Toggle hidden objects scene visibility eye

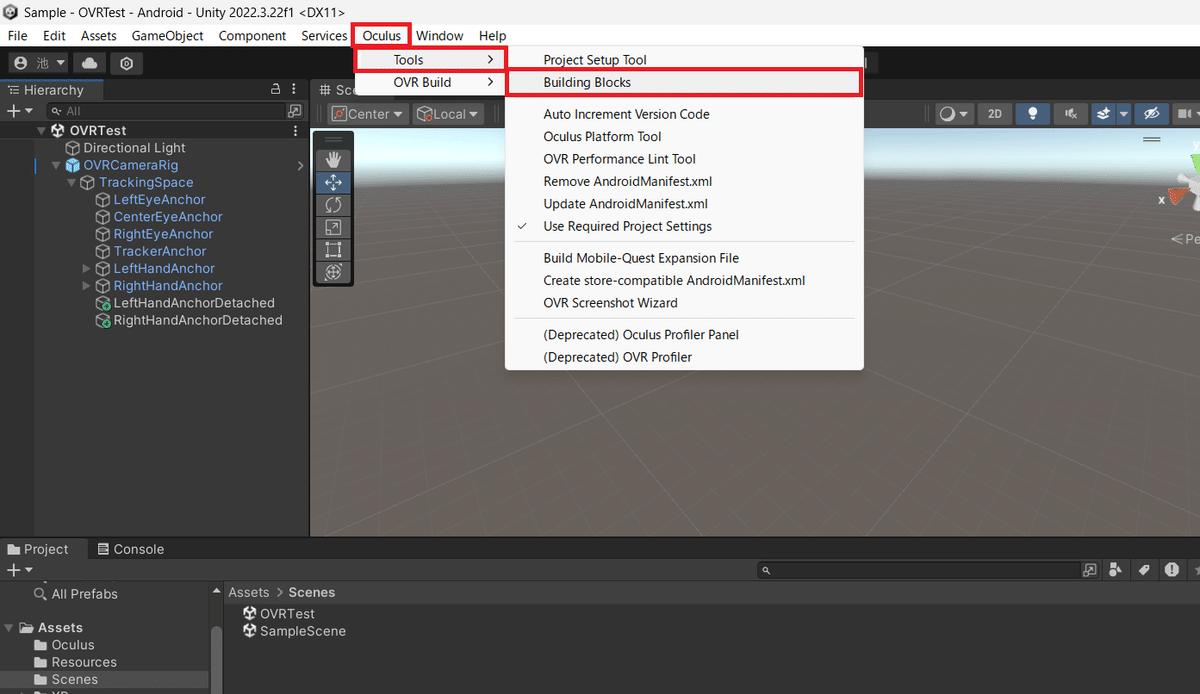pyautogui.click(x=1152, y=114)
